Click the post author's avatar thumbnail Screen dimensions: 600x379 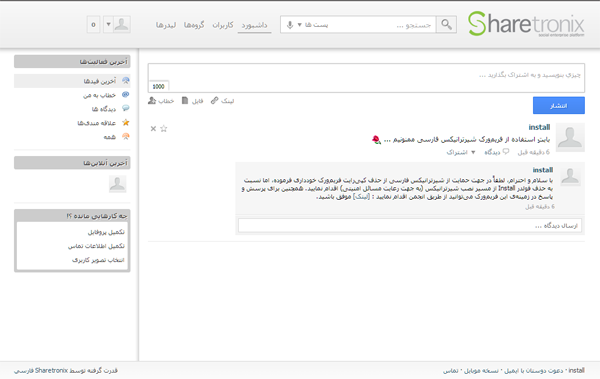[570, 137]
